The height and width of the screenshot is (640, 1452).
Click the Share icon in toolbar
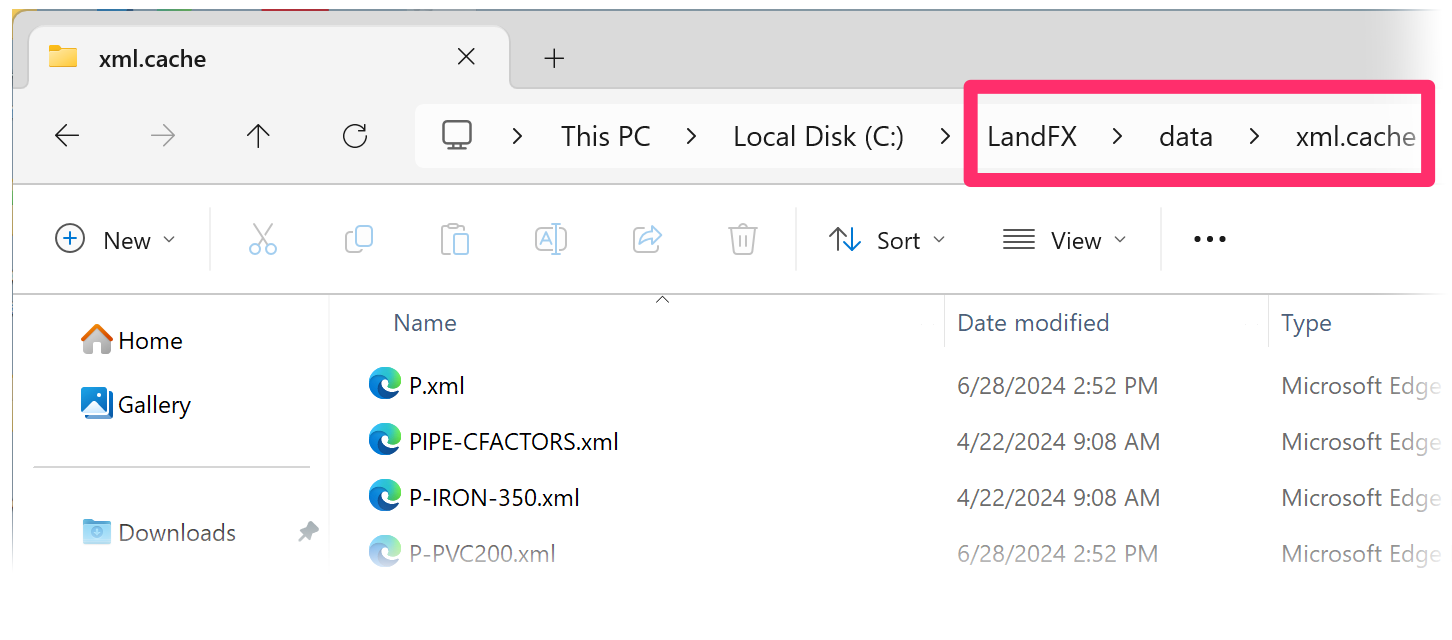[649, 240]
